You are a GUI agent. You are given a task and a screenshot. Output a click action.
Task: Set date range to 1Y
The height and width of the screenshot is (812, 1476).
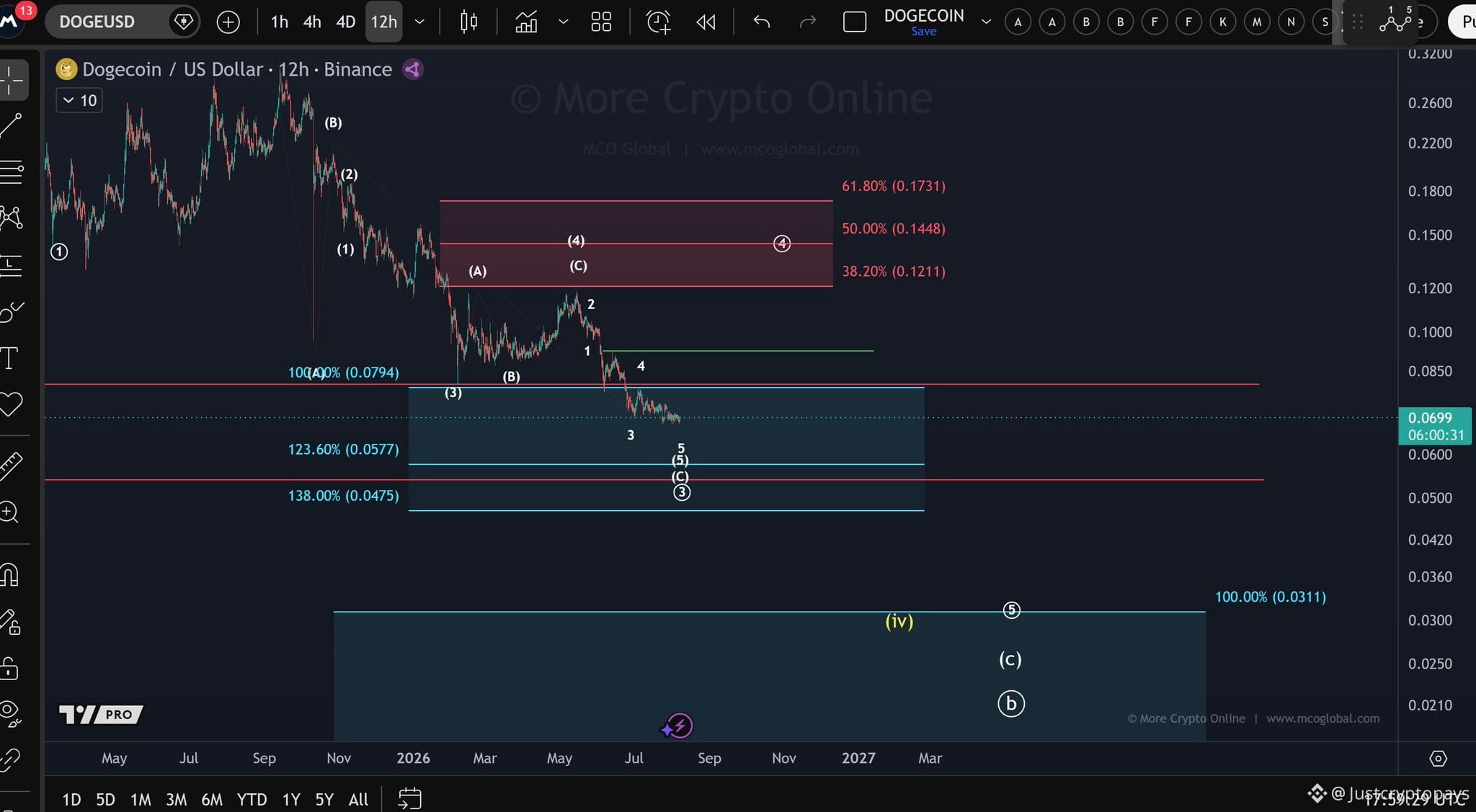click(291, 799)
